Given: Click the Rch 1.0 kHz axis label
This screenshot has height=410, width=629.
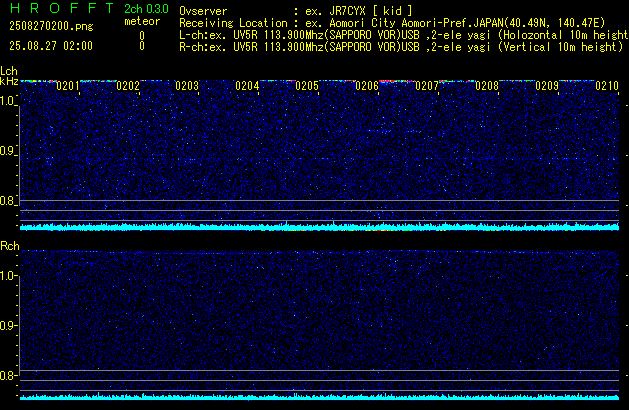Looking at the screenshot, I should coord(7,276).
